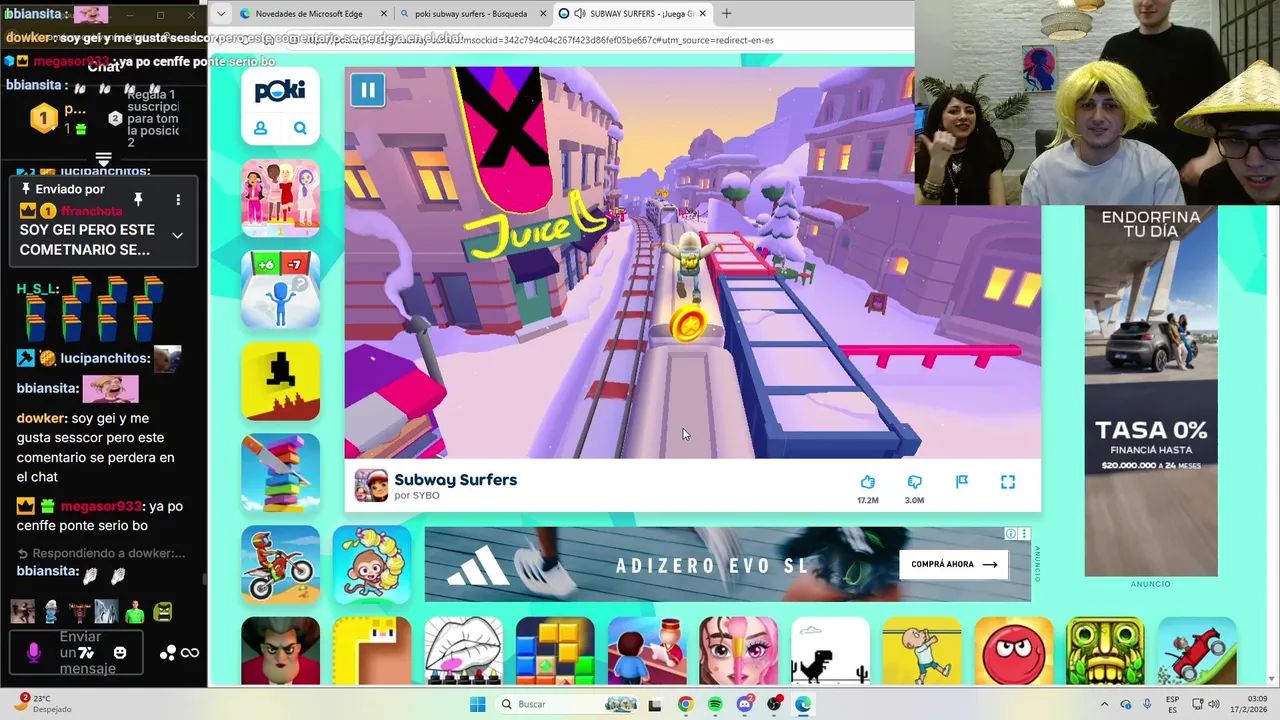Viewport: 1280px width, 720px height.
Task: Like Subway Surfers with thumbs up
Action: [867, 482]
